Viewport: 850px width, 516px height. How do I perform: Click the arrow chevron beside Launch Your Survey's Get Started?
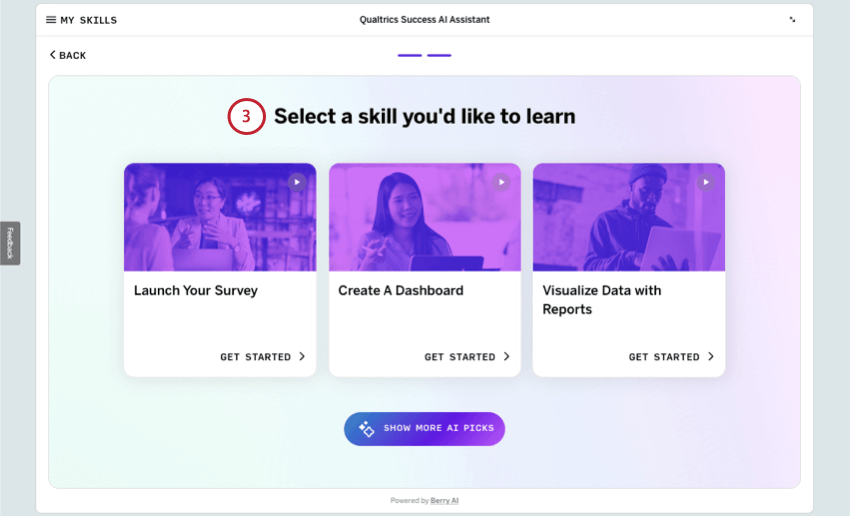click(x=302, y=356)
